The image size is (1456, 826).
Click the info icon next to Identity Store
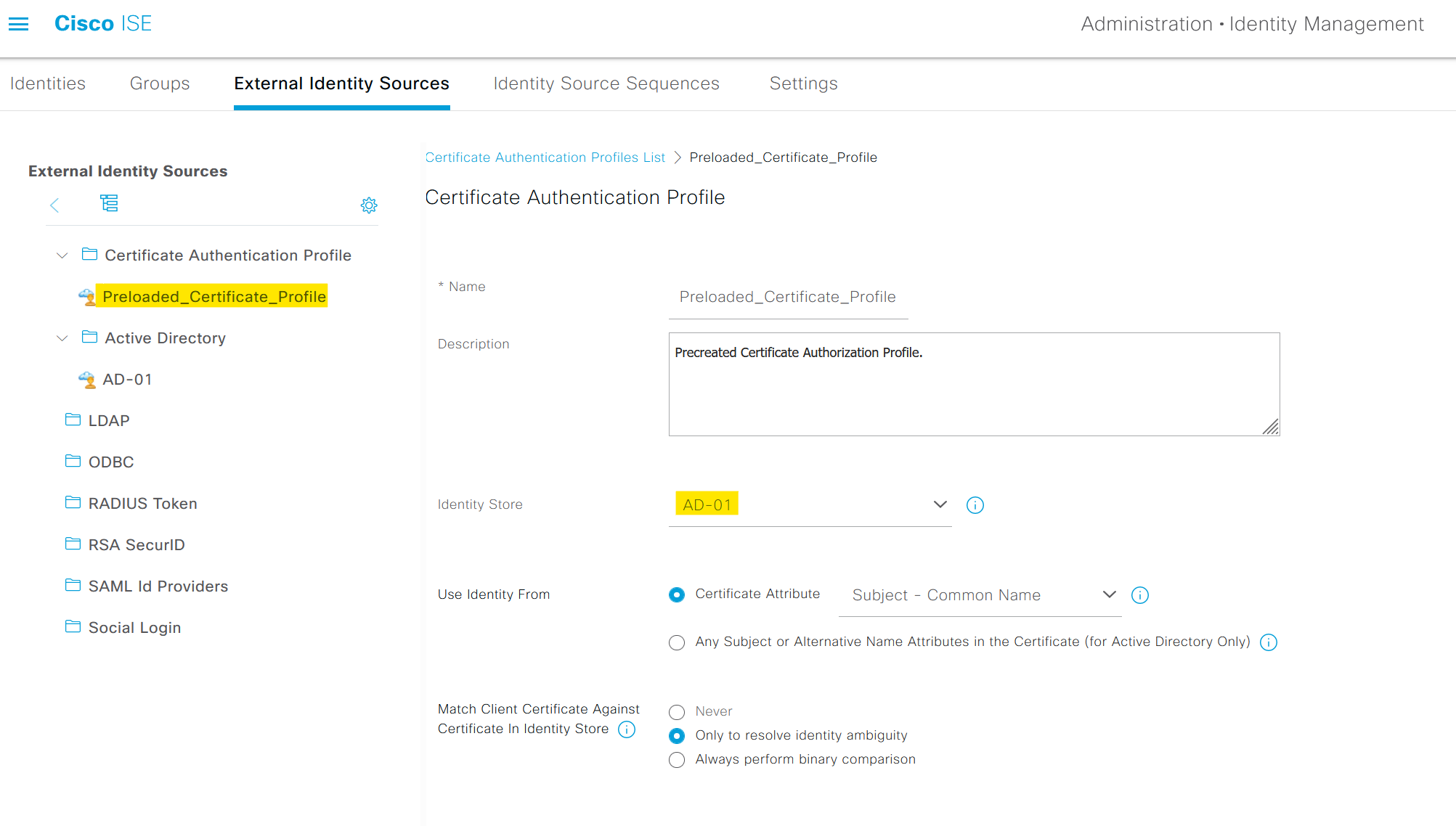pos(975,504)
